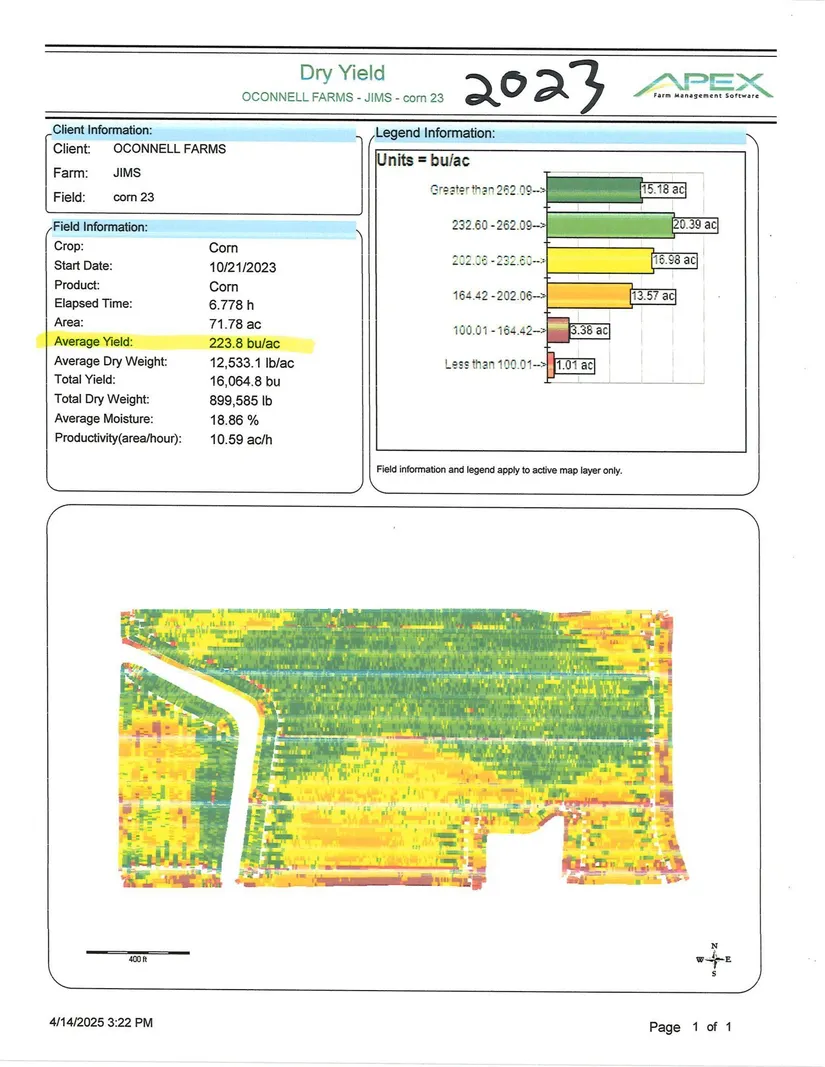Viewport: 825px width, 1067px height.
Task: Select the dark green 'Greater than 262.09' legend bar
Action: (595, 190)
